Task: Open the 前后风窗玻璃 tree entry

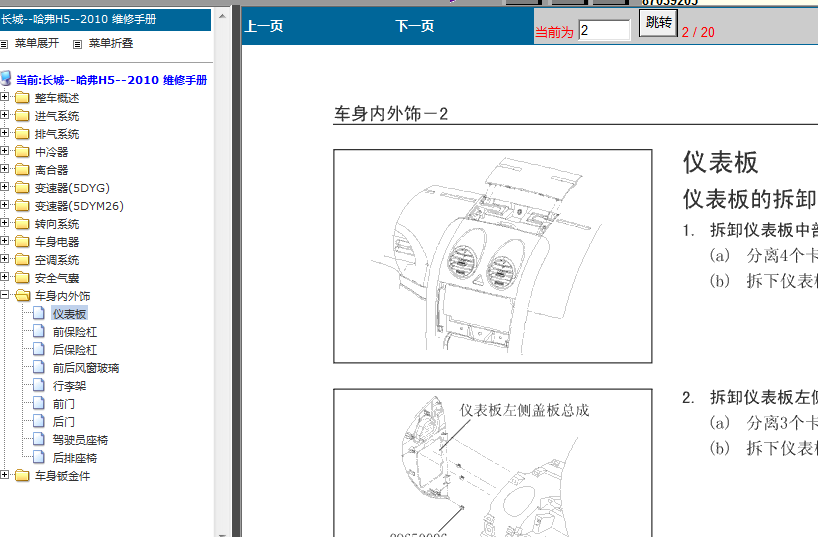Action: (x=86, y=368)
